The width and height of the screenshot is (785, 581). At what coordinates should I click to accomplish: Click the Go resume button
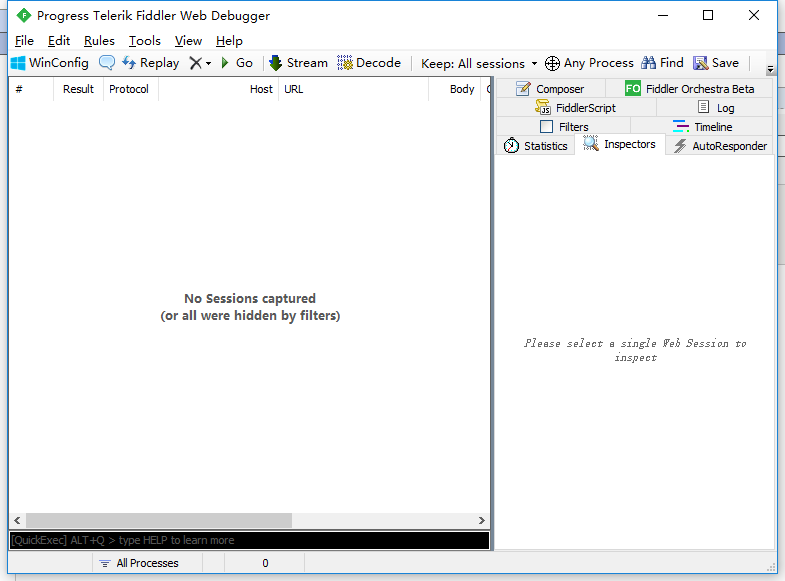237,63
